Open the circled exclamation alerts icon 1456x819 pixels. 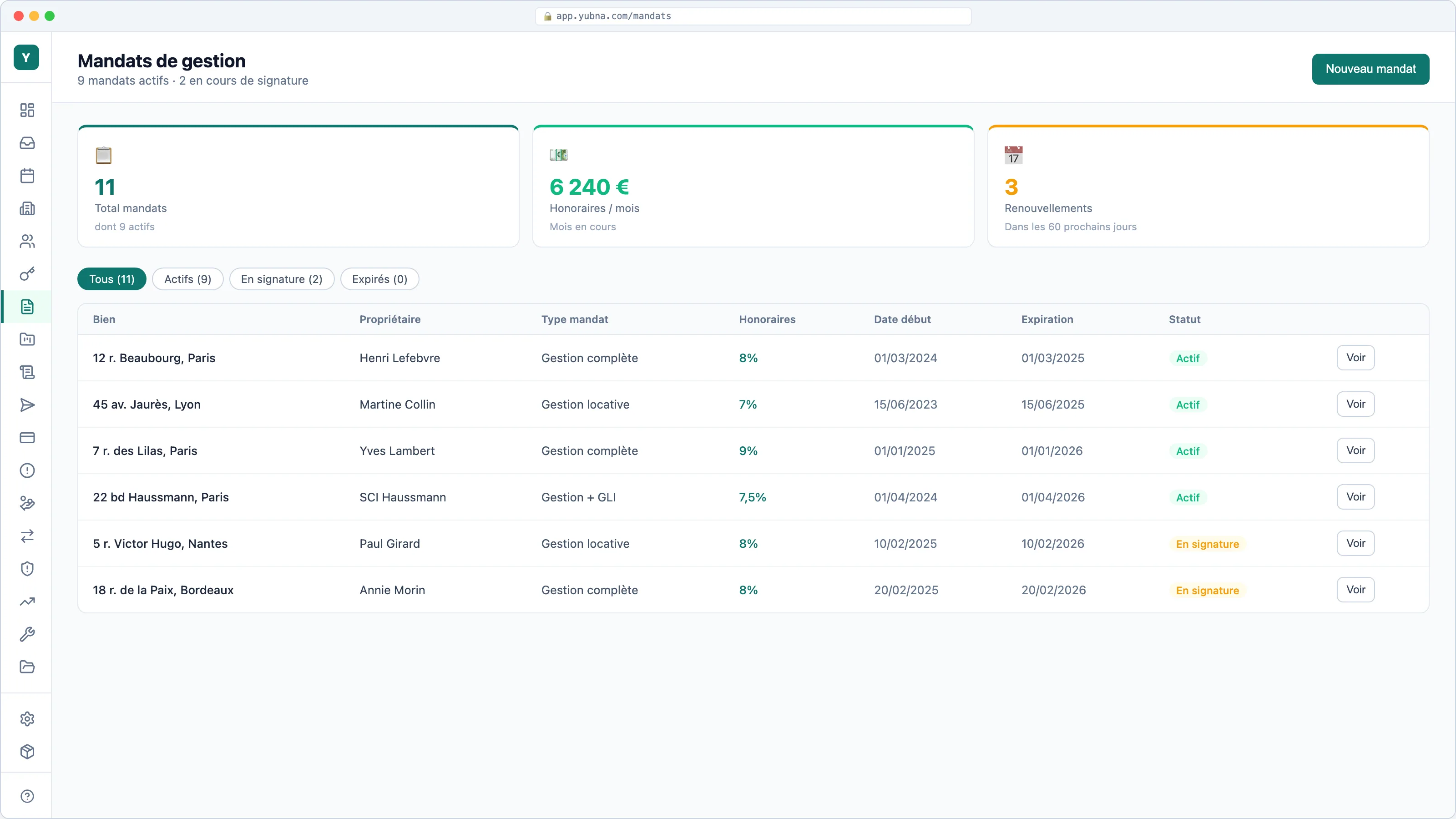pos(27,471)
